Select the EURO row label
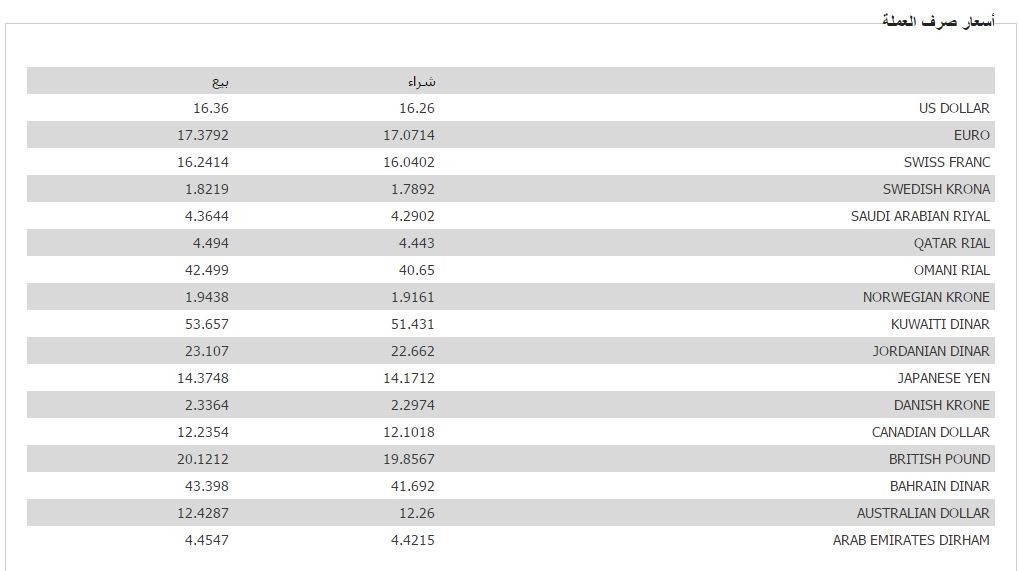 (972, 135)
